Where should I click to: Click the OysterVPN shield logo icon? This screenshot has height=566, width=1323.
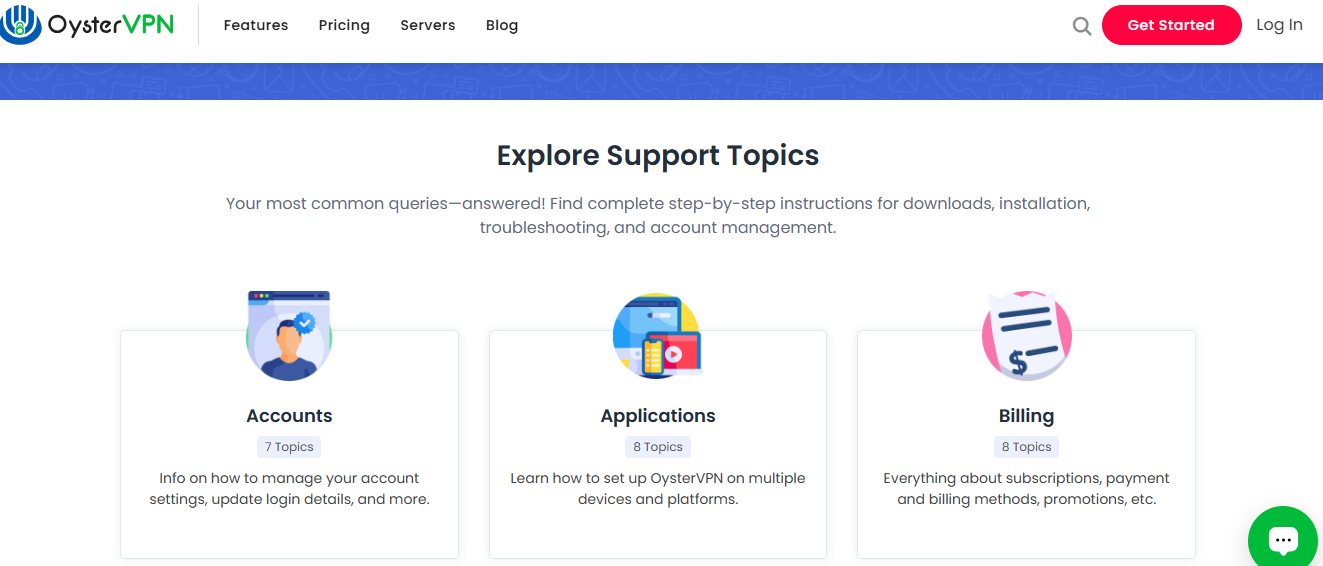20,25
